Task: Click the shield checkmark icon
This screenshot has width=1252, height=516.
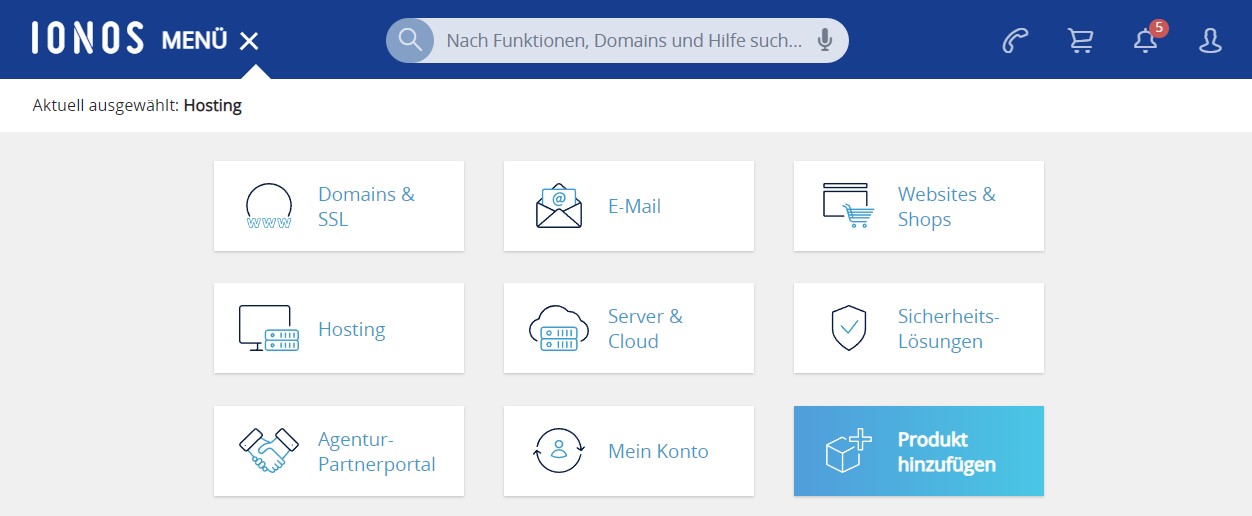Action: click(x=848, y=328)
